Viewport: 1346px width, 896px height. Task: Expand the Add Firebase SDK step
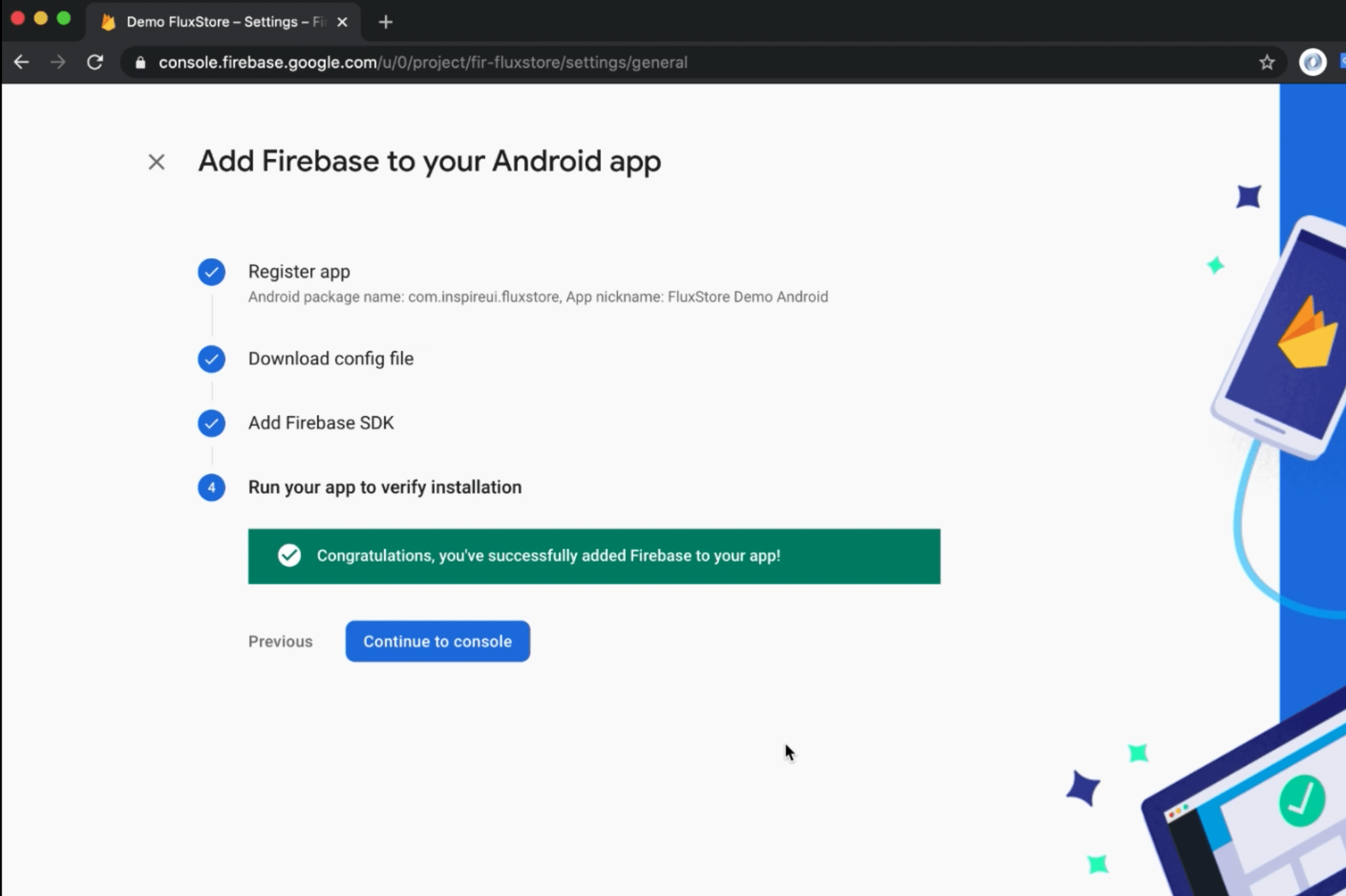[321, 423]
